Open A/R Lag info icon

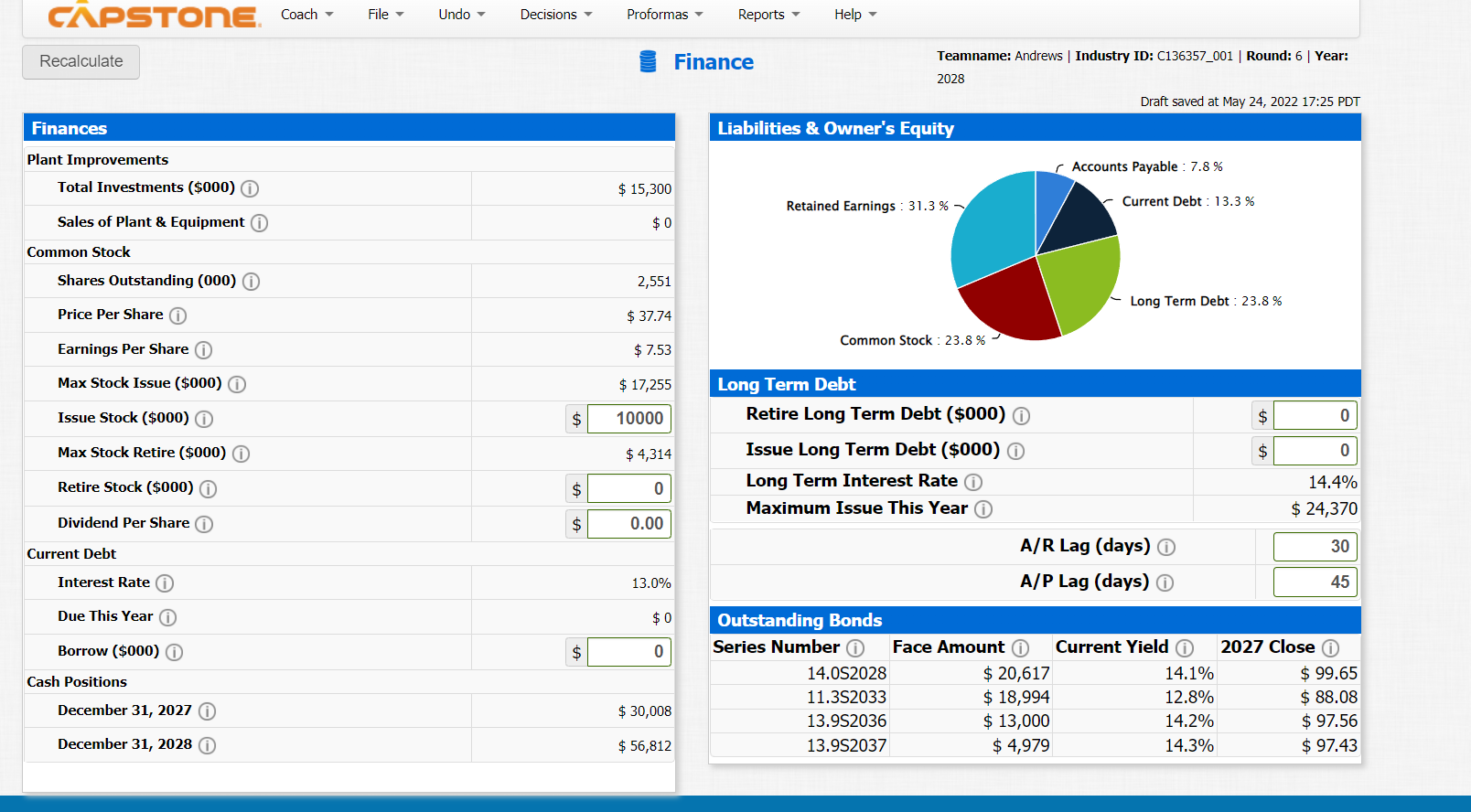tap(1166, 548)
